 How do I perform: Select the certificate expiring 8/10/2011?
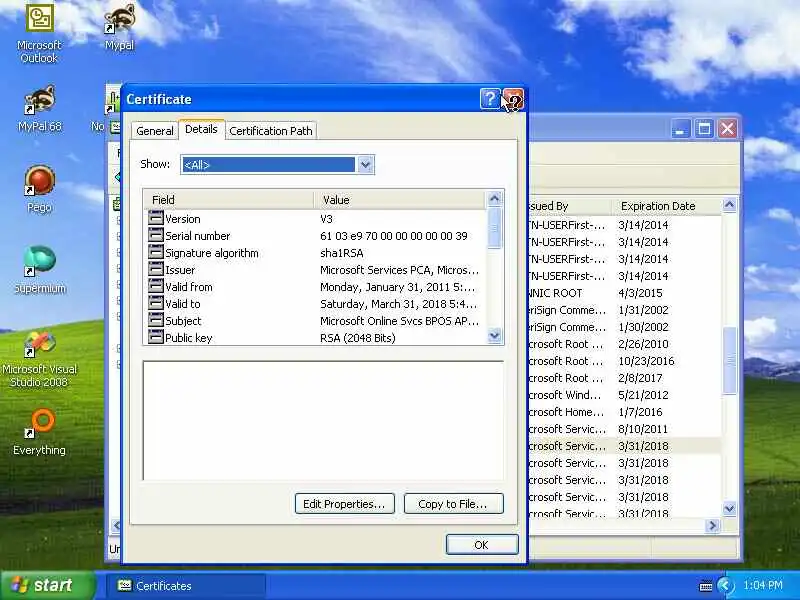click(x=623, y=429)
